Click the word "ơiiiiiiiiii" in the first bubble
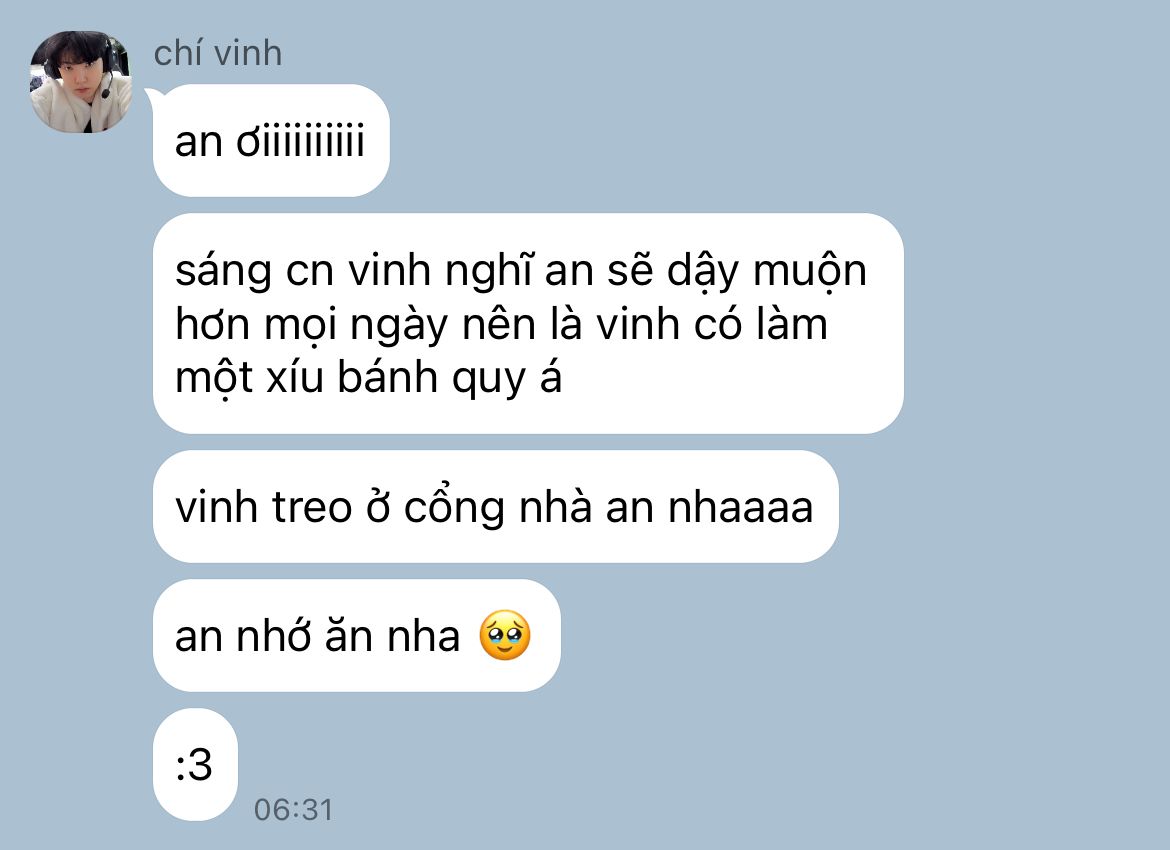 click(x=300, y=140)
